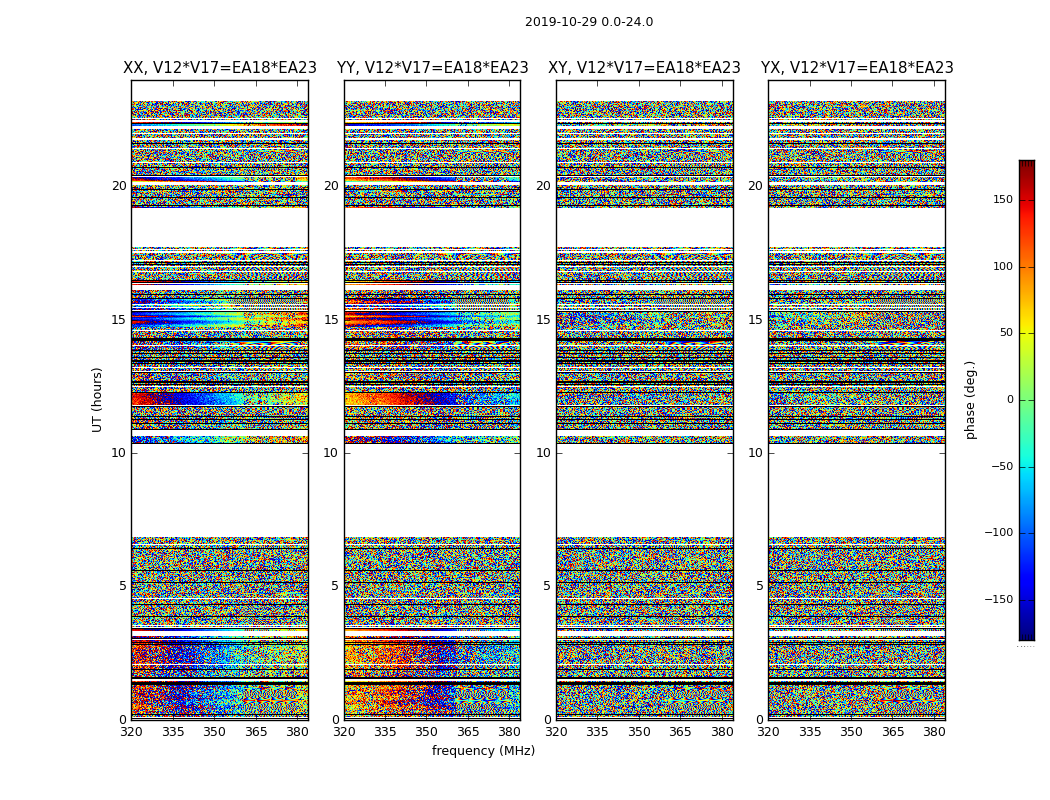Click the 'frequency (MHz)' x-axis label

[x=483, y=750]
